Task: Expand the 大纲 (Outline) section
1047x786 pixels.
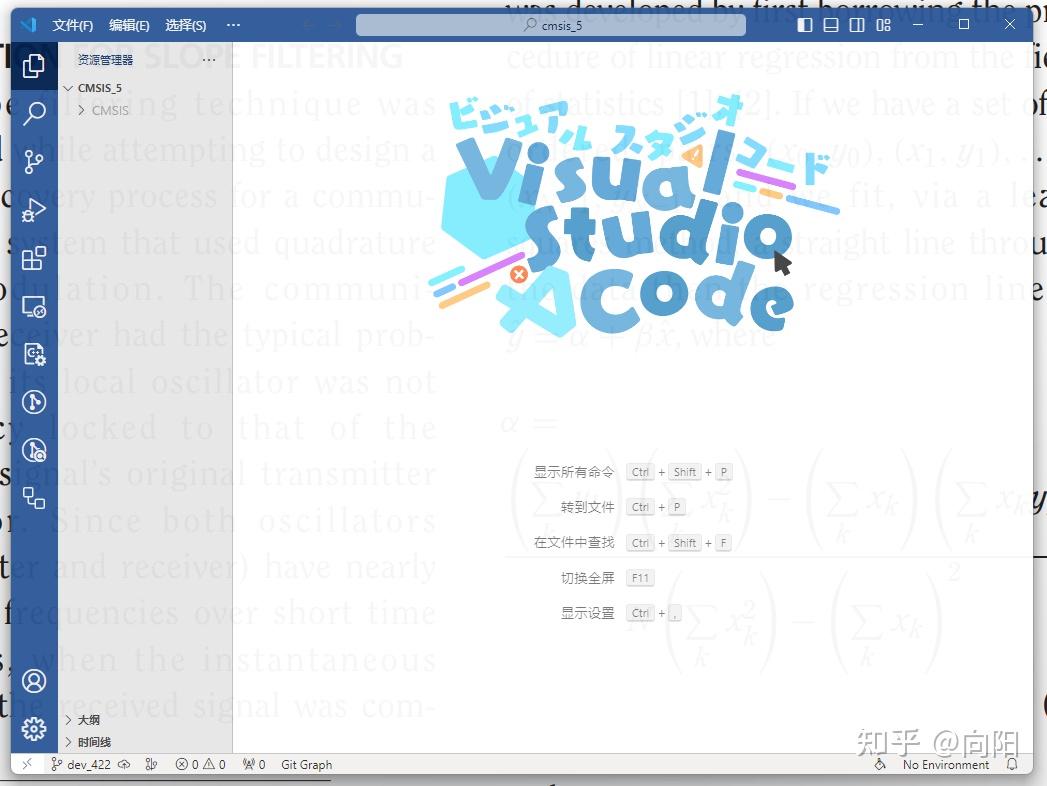Action: click(x=87, y=719)
